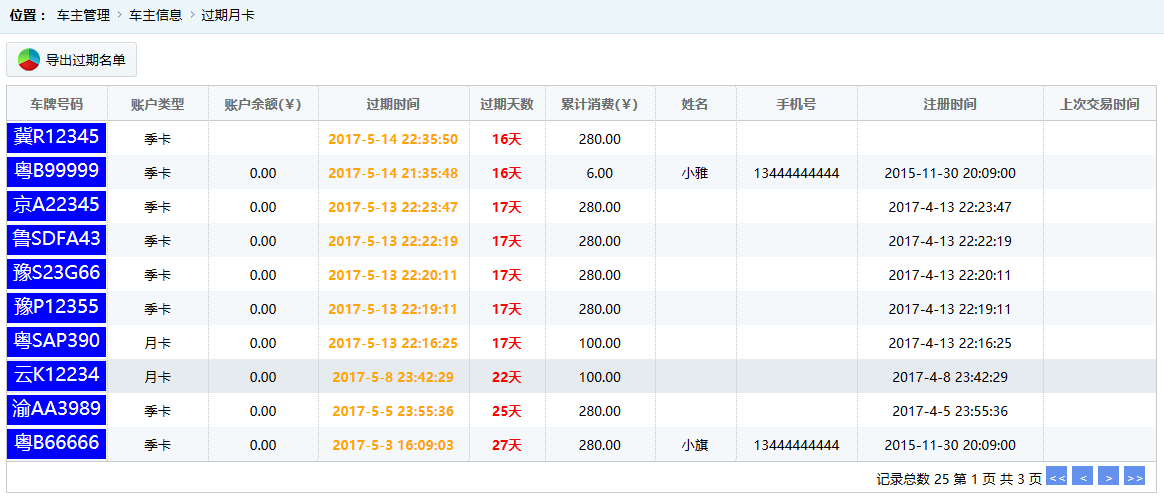Click the 注册时间 column header
Viewport: 1164px width, 498px height.
pos(950,104)
